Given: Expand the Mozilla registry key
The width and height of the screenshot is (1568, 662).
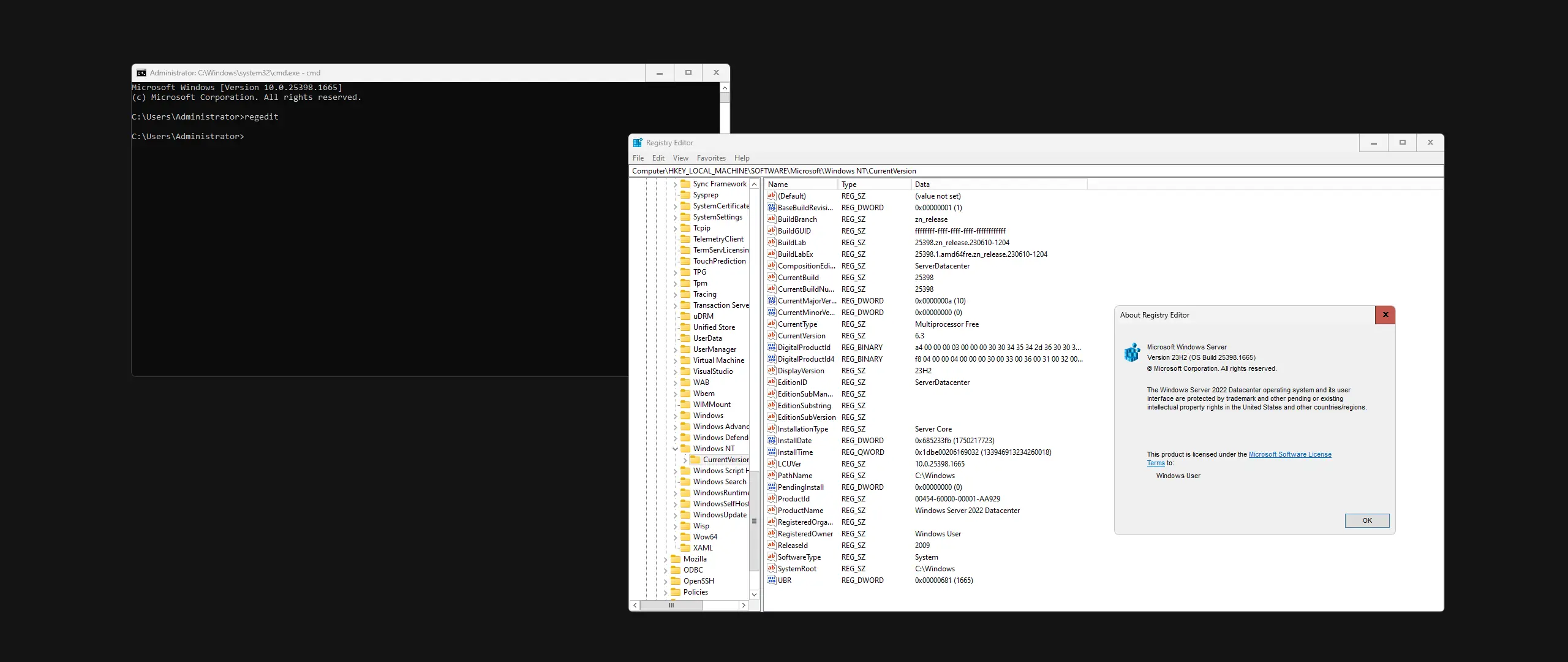Looking at the screenshot, I should tap(666, 559).
